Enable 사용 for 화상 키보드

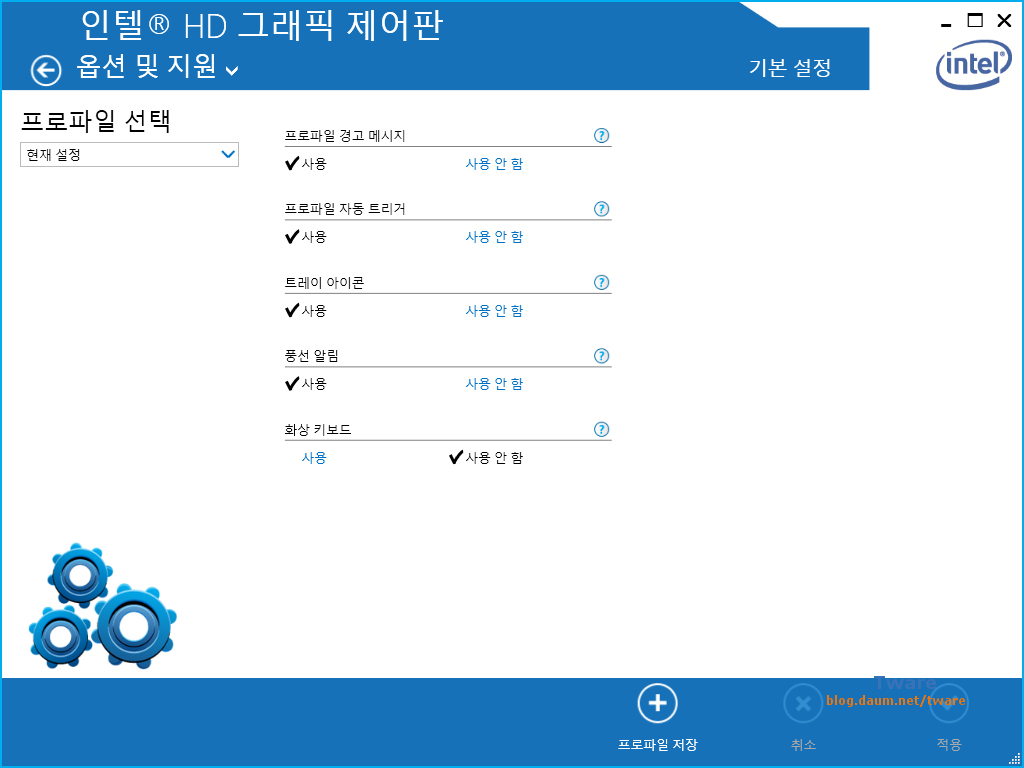(x=314, y=458)
